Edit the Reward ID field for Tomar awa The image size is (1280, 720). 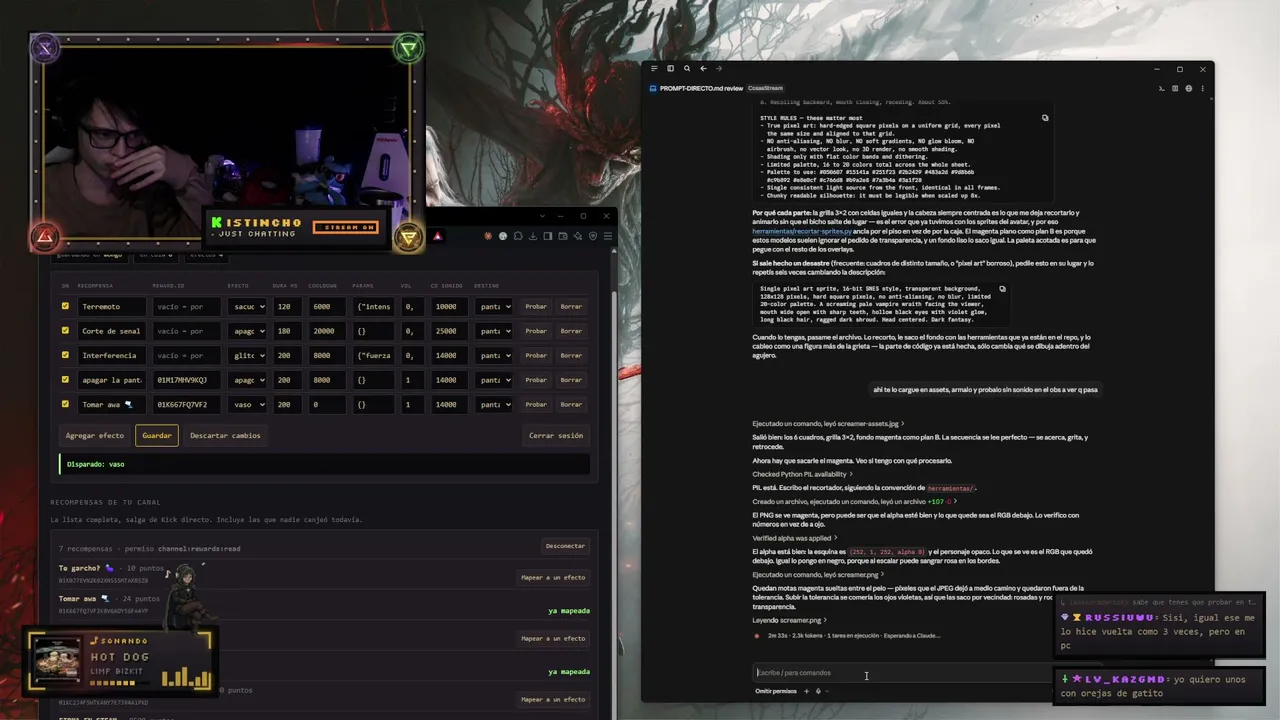(x=187, y=405)
